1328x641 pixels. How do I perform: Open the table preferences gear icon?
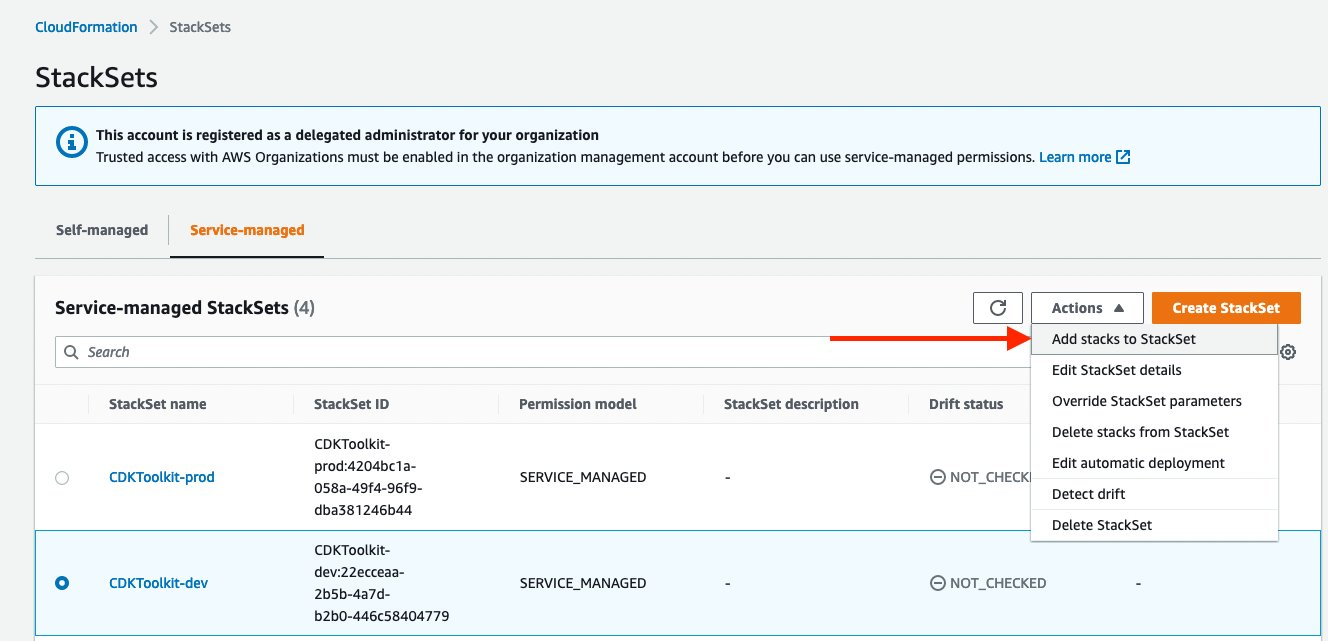1288,352
